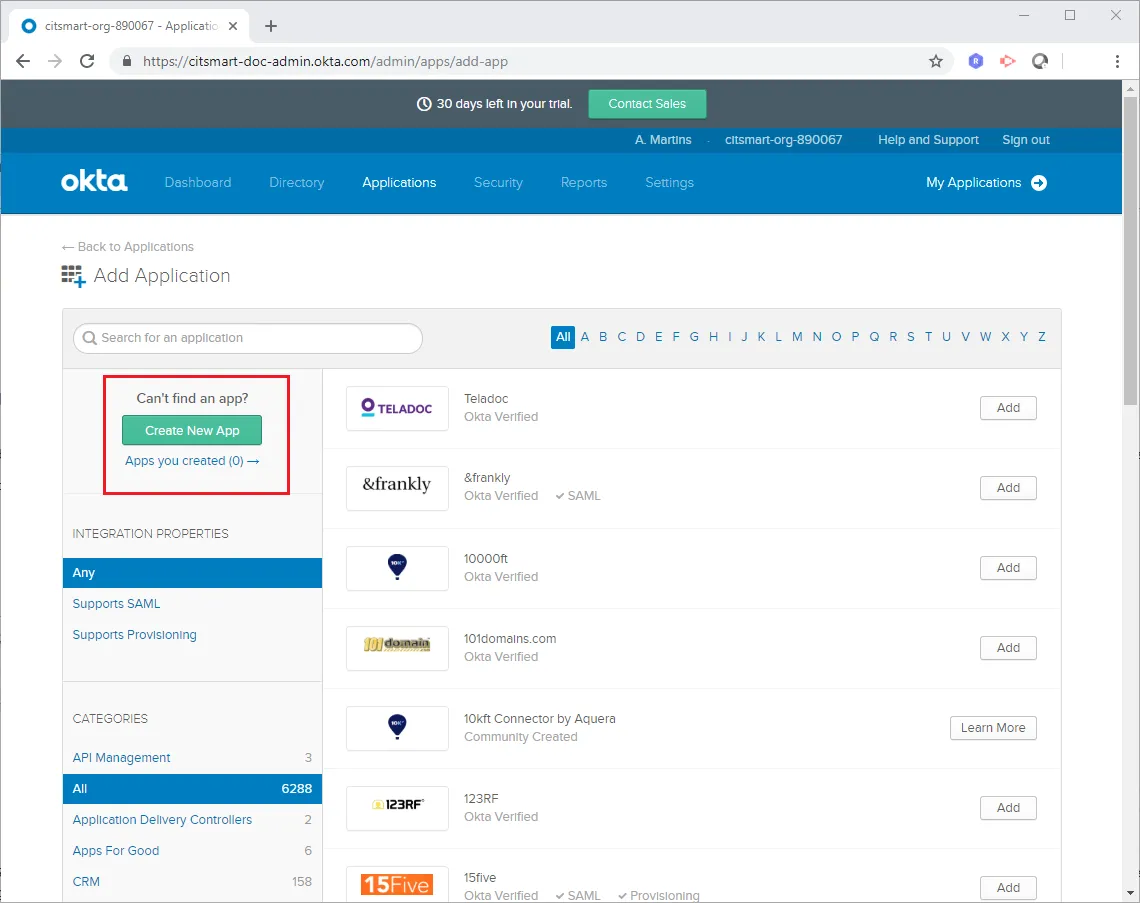Click Sign out link
Screen dimensions: 1140x903
pos(1026,140)
